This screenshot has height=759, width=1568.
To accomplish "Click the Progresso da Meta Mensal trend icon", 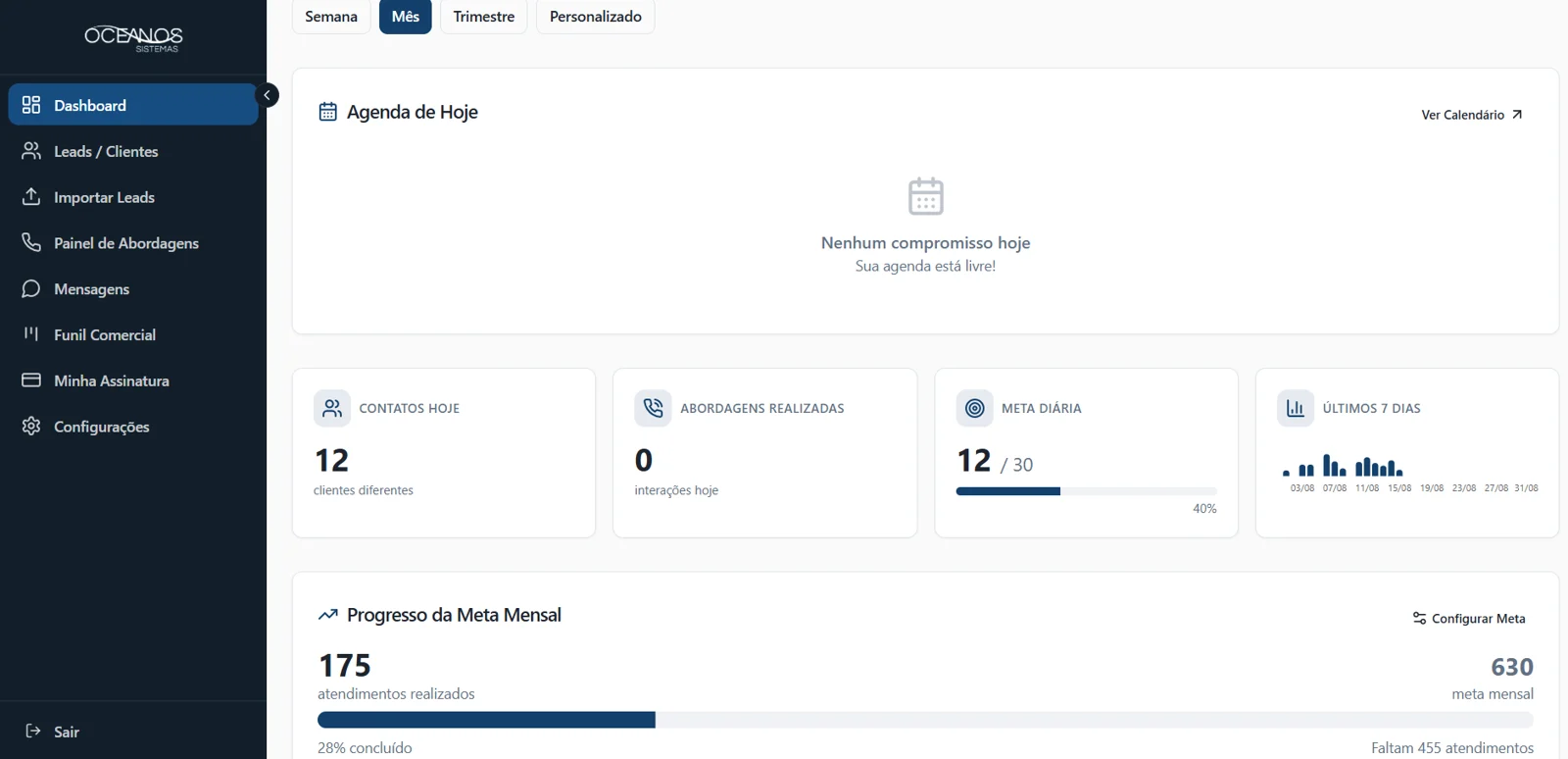I will (328, 615).
